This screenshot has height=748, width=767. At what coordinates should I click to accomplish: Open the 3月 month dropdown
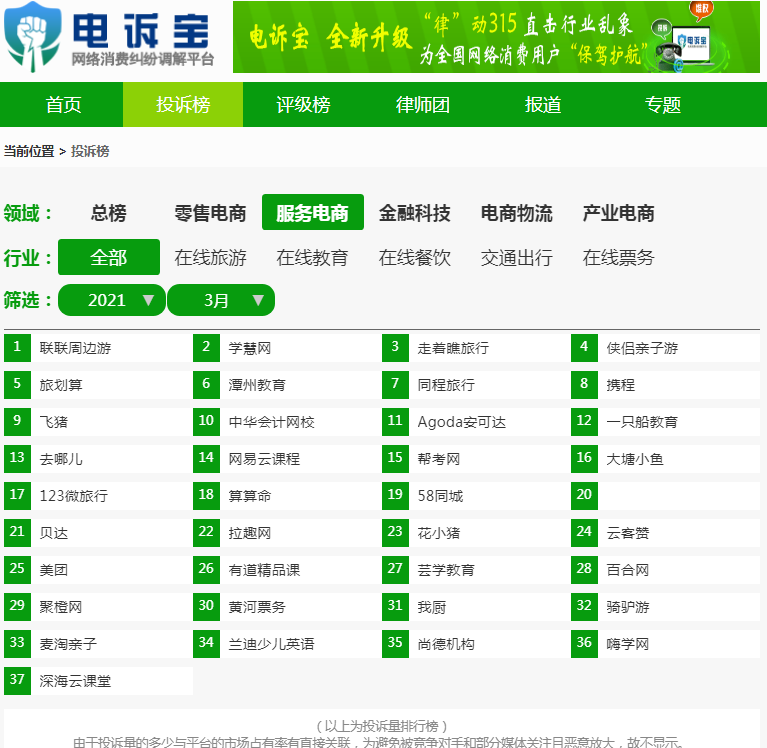(221, 300)
